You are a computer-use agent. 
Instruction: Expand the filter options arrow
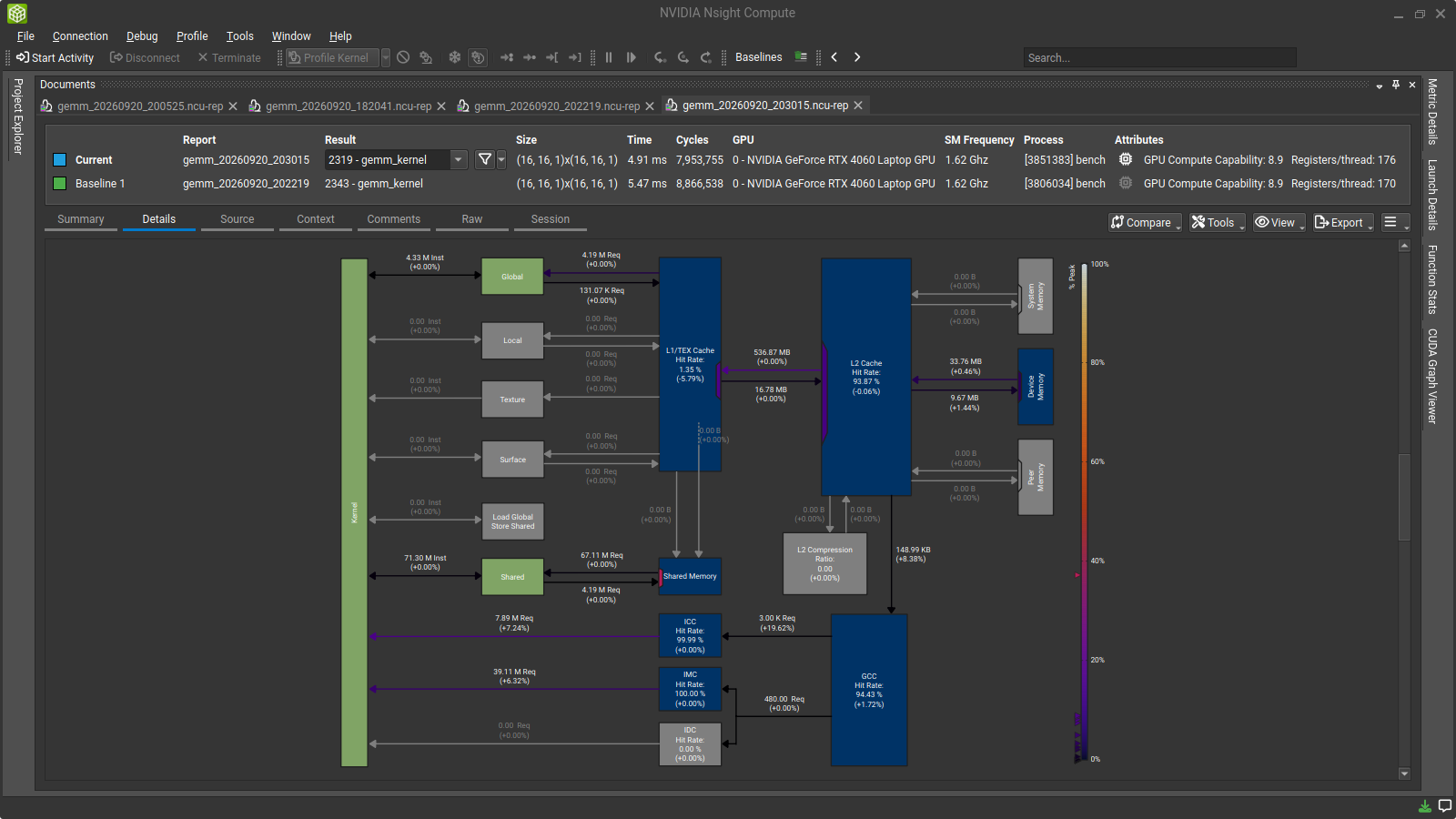click(501, 160)
